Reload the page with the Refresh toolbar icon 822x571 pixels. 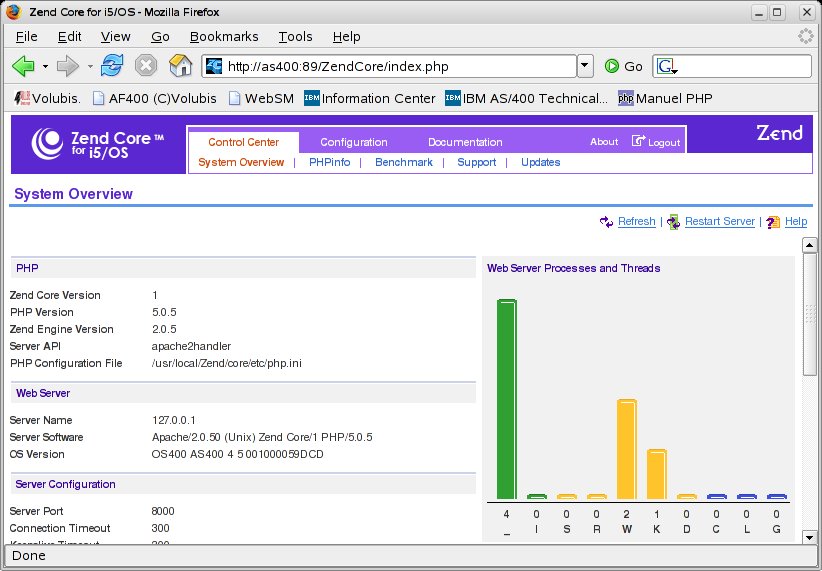coord(112,66)
